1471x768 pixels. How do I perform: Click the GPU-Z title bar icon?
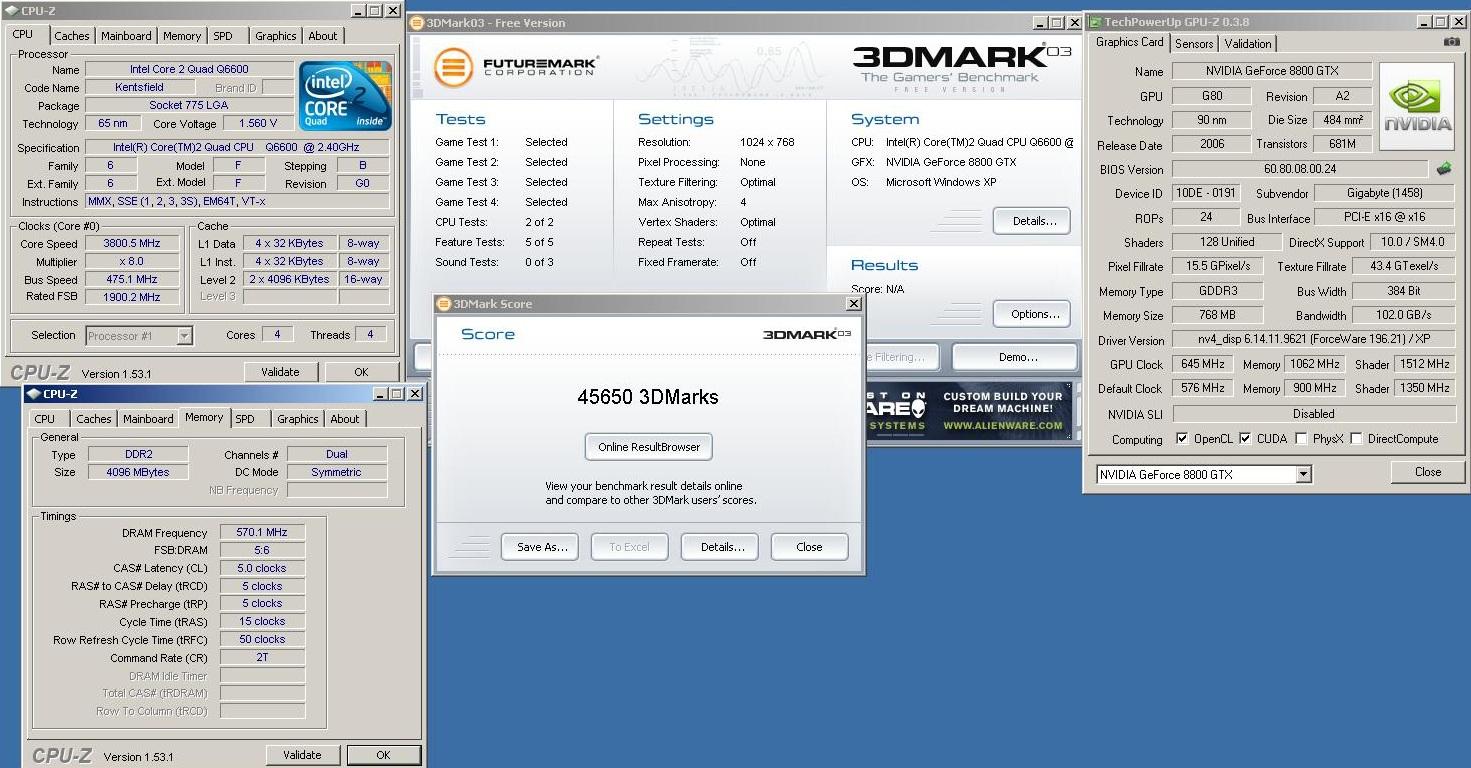coord(1095,22)
